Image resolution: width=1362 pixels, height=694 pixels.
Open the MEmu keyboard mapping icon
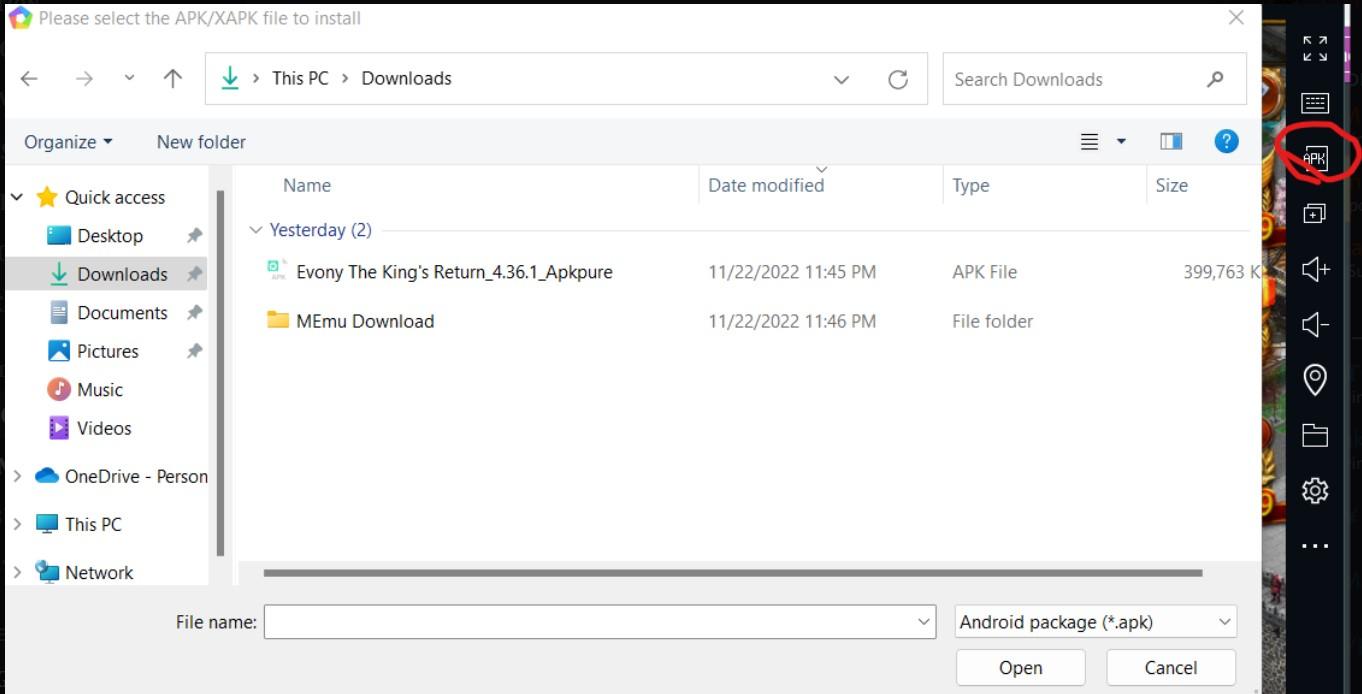(1315, 103)
